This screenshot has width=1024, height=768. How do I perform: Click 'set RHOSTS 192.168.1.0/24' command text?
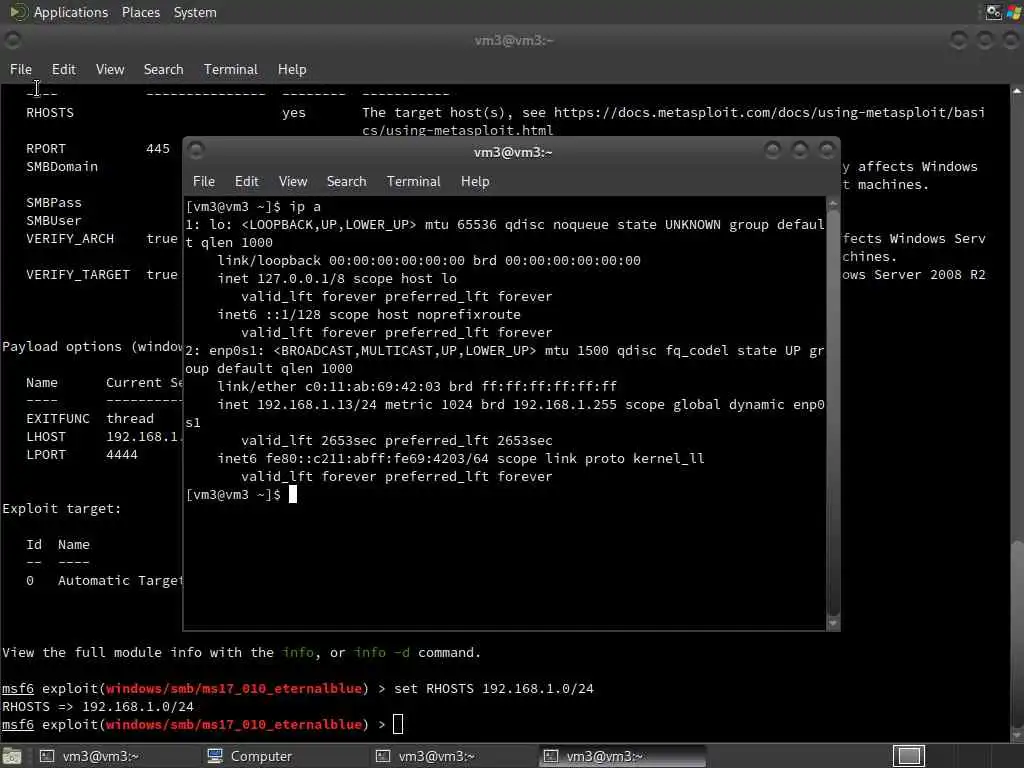tap(494, 688)
